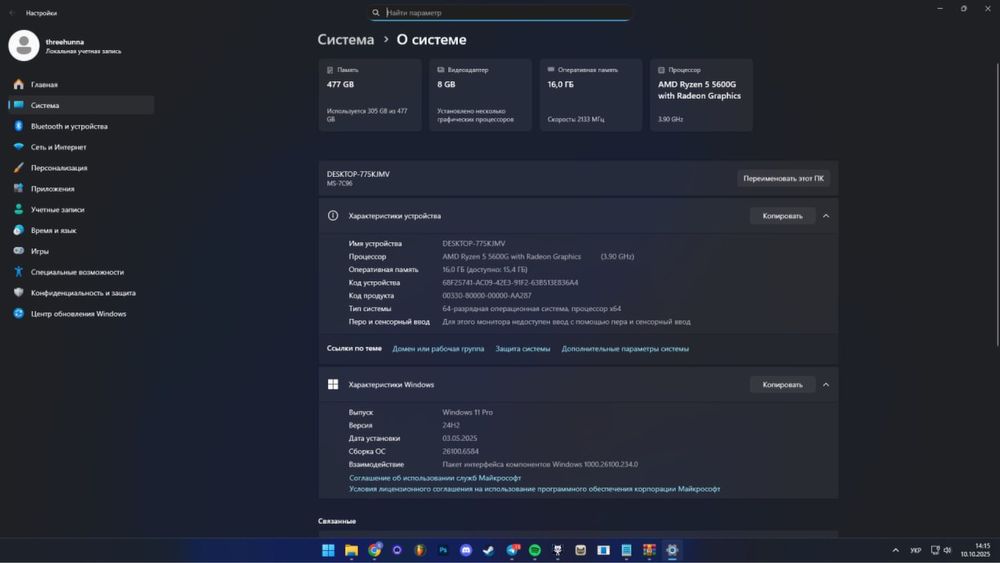Open Специальные возможности accessibility icon
The width and height of the screenshot is (1000, 563).
18,272
